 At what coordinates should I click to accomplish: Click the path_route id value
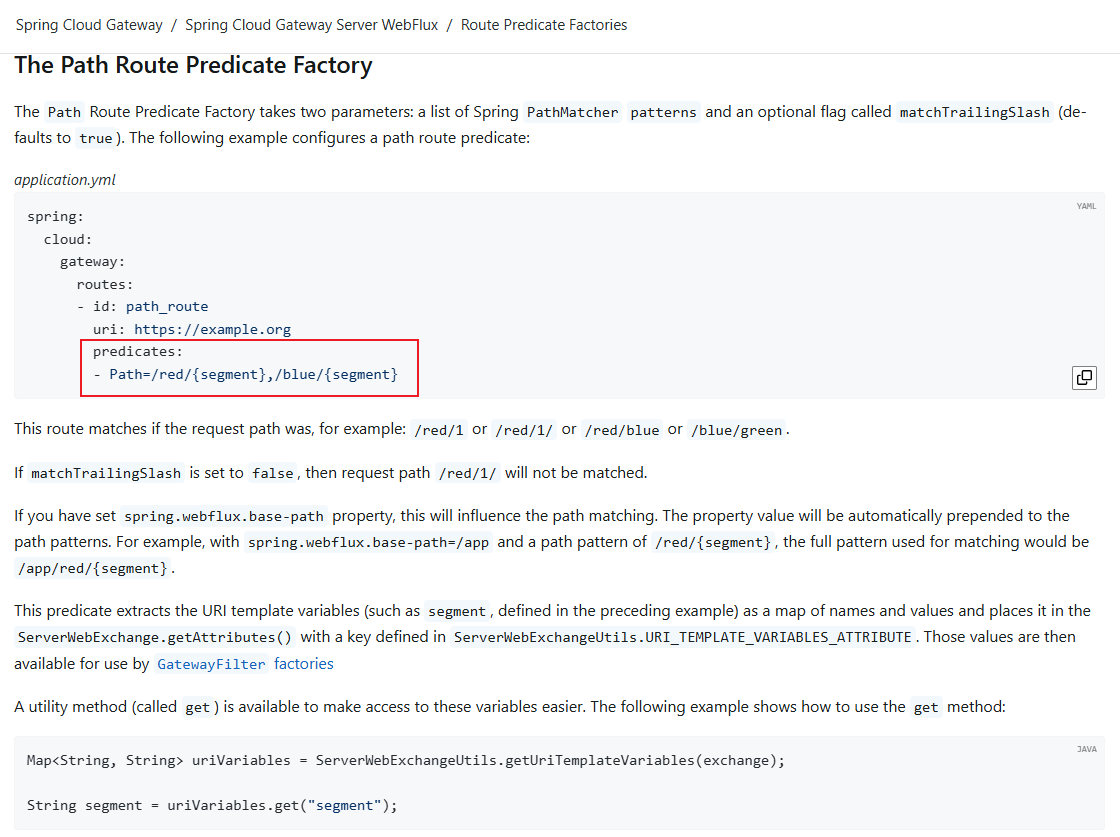click(167, 306)
